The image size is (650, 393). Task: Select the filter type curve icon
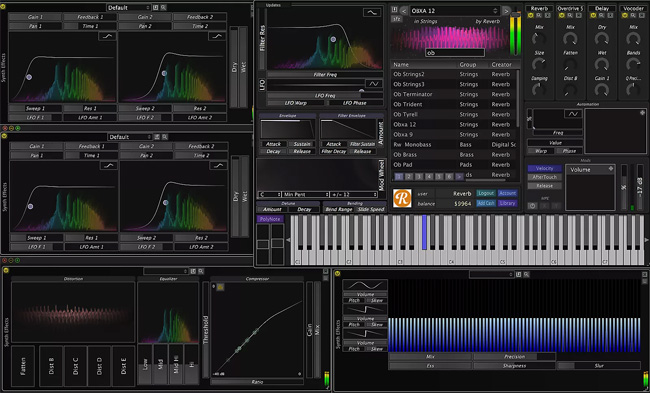(x=372, y=12)
